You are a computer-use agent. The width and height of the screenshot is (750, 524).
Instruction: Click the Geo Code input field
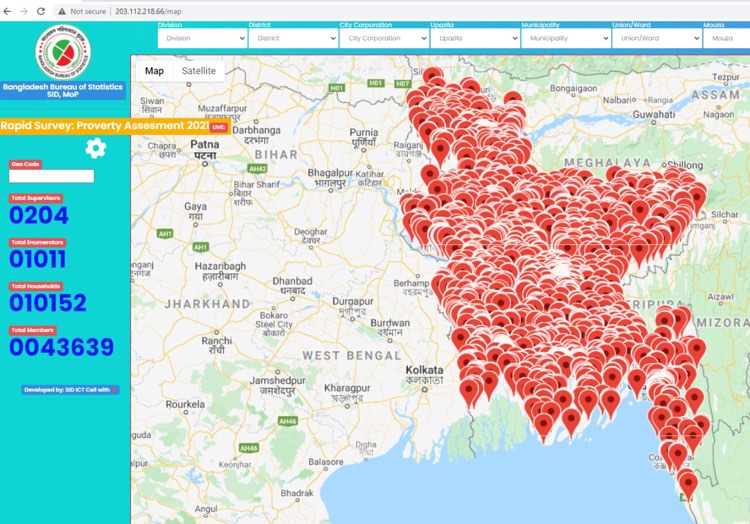[51, 176]
